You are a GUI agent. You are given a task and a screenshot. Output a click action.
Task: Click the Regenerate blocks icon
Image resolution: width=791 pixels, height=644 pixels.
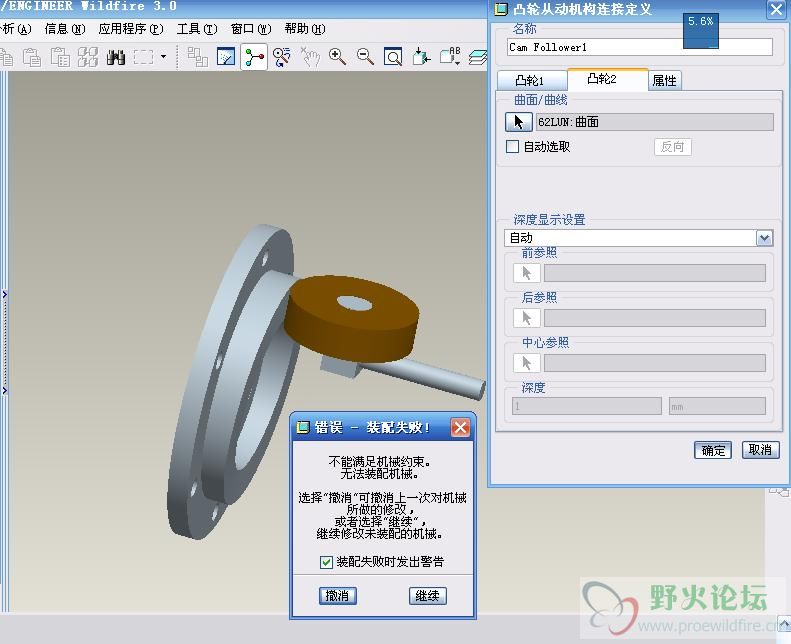88,56
